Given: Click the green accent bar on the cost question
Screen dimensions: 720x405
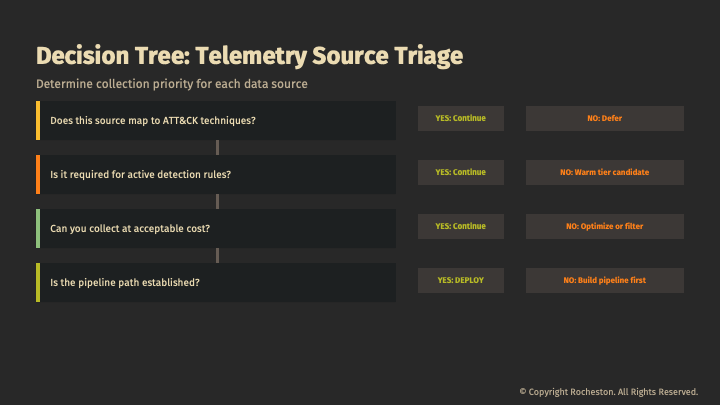Looking at the screenshot, I should point(38,228).
